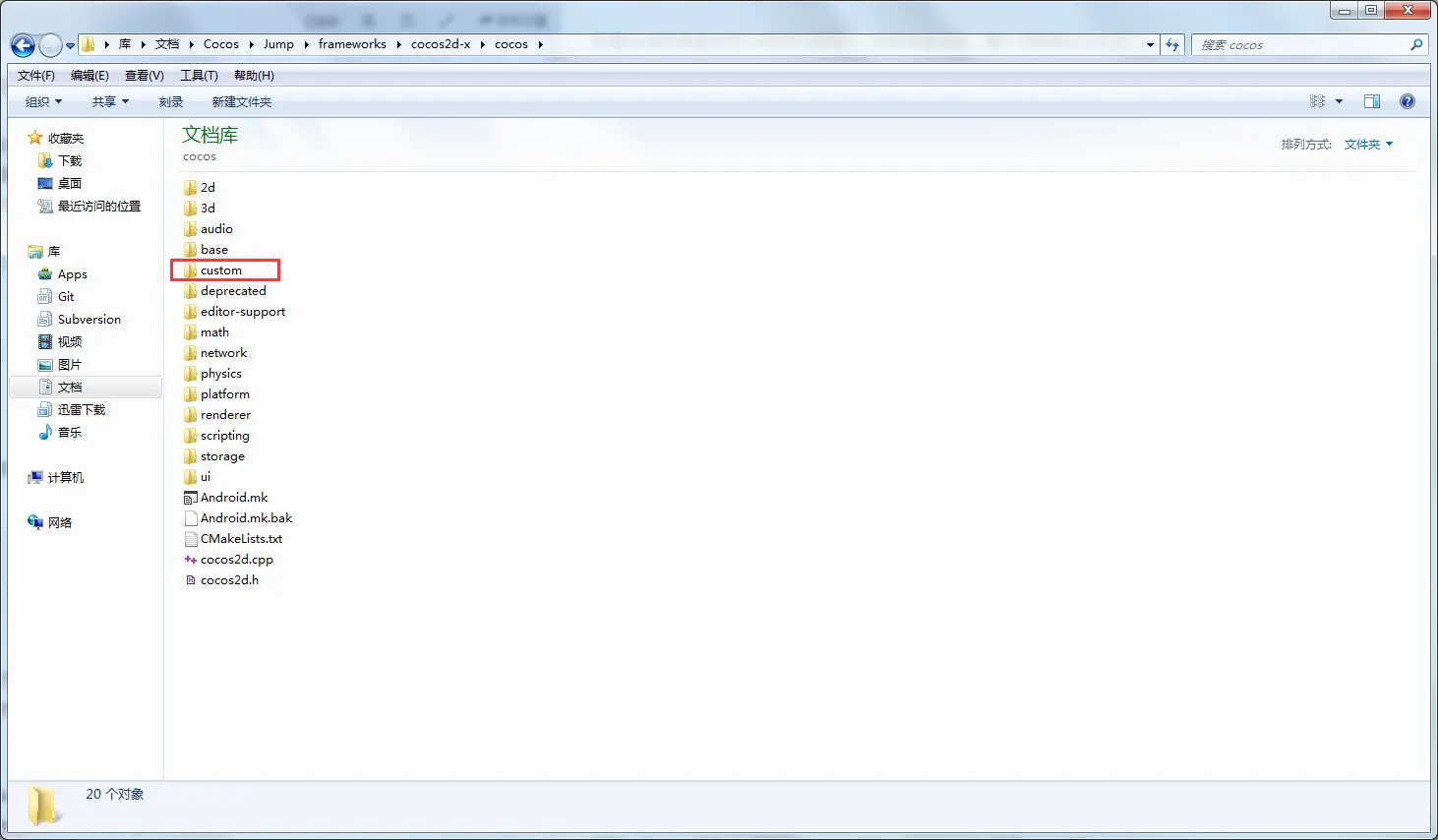This screenshot has height=840, width=1438.
Task: Open the 工具(T) menu
Action: coord(199,76)
